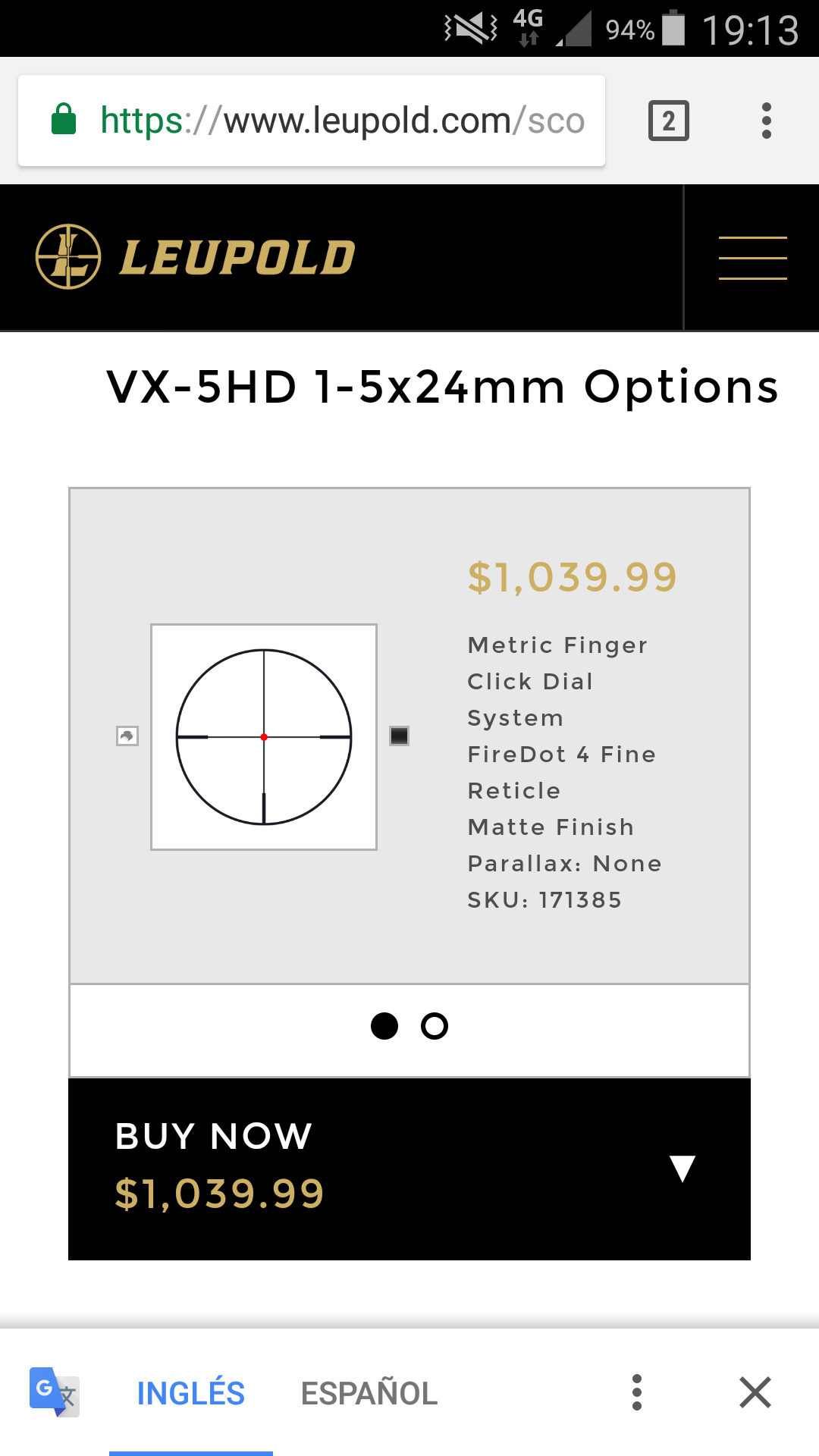Open translate bar options menu
Screen dimensions: 819x1456
(637, 1392)
